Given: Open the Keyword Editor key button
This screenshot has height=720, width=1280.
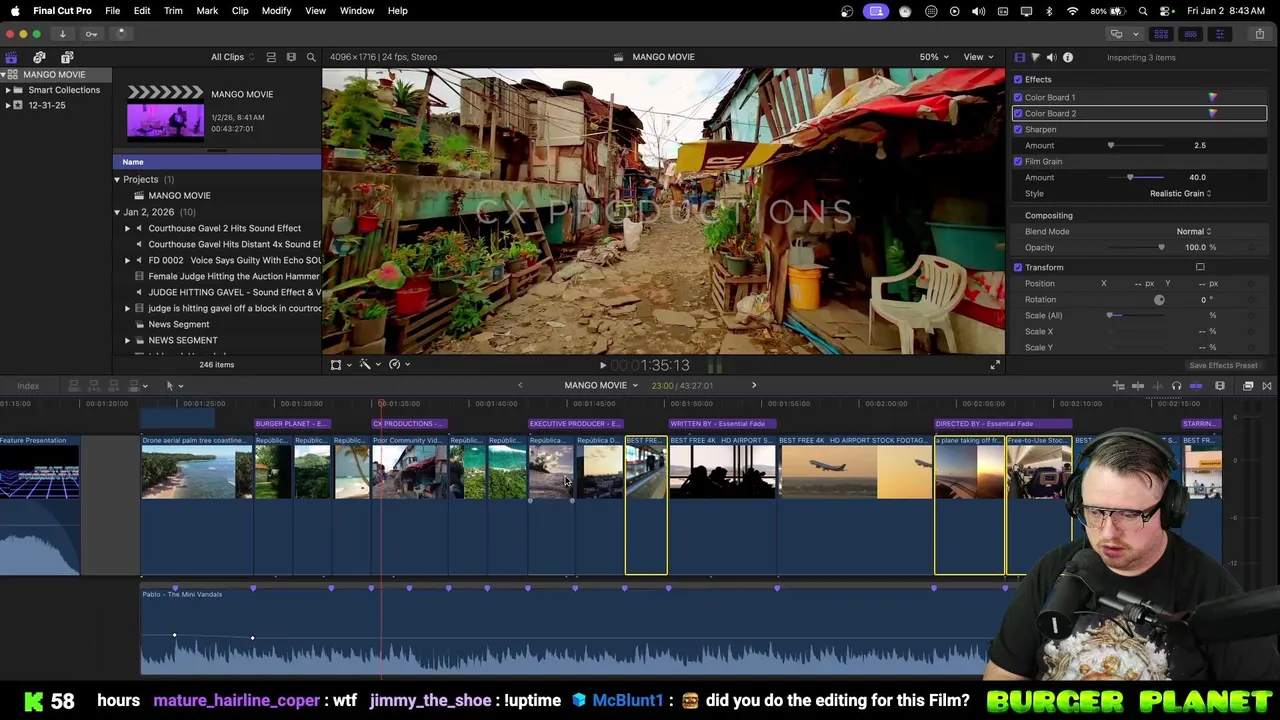Looking at the screenshot, I should click(91, 34).
